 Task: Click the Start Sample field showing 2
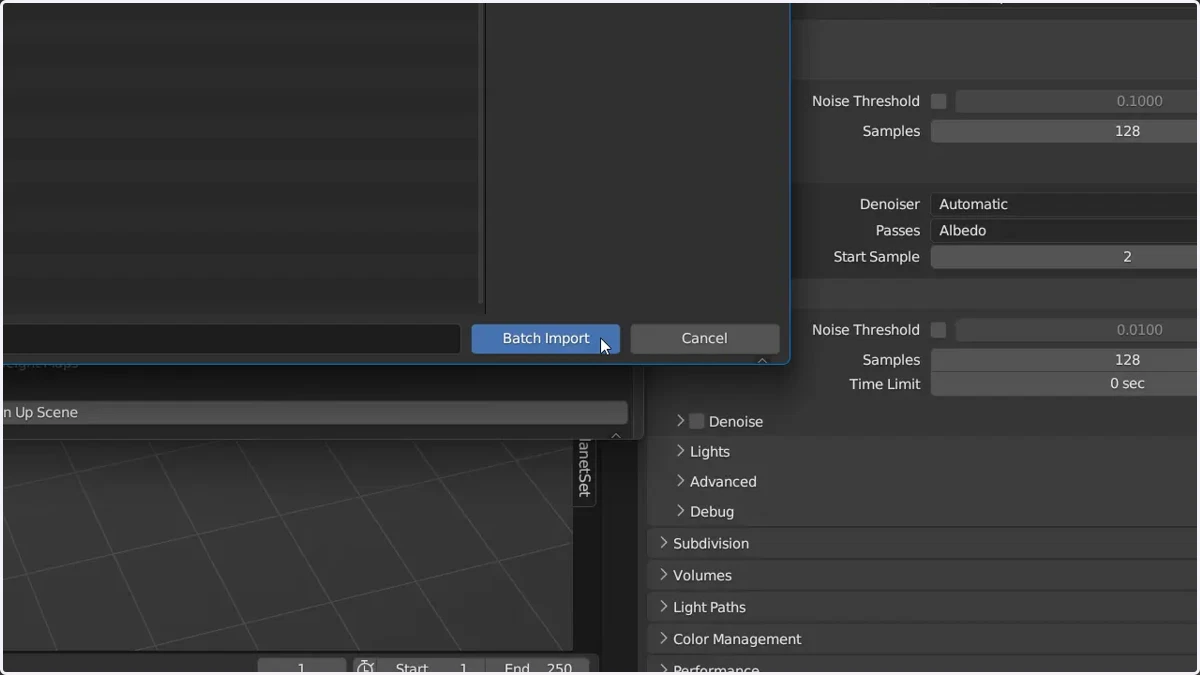coord(1064,257)
